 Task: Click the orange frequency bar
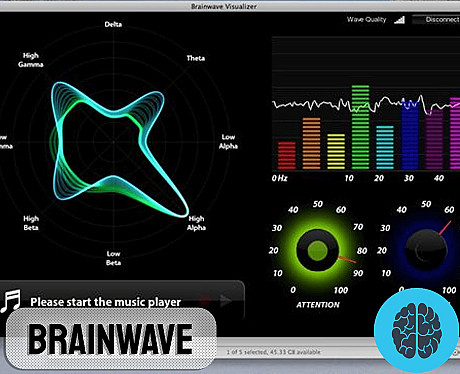[311, 143]
